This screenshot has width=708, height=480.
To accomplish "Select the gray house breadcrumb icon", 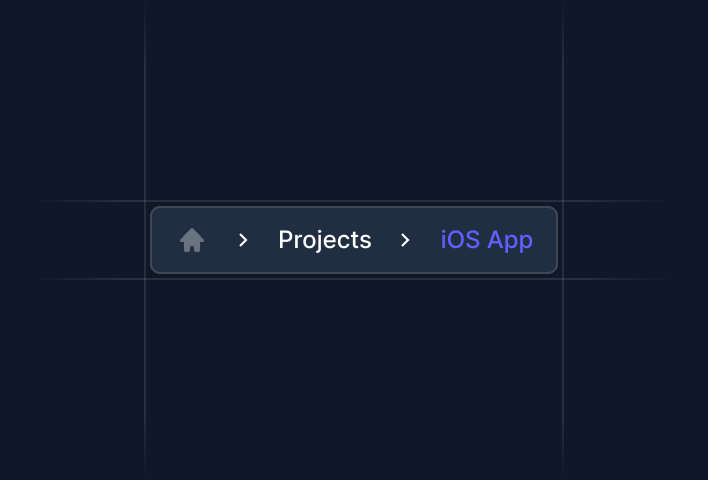I will coord(192,240).
